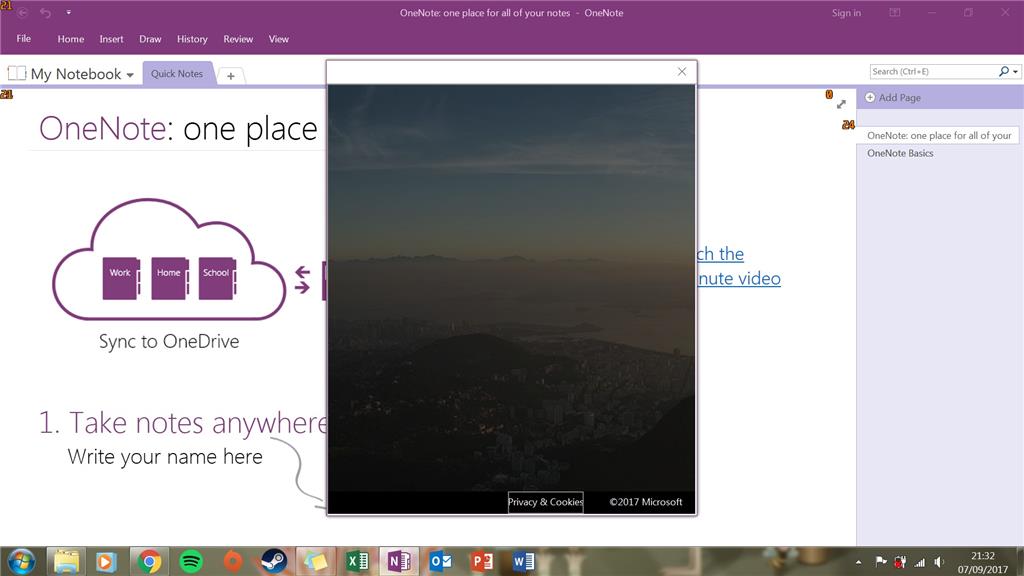Open Excel from the taskbar

pos(357,561)
